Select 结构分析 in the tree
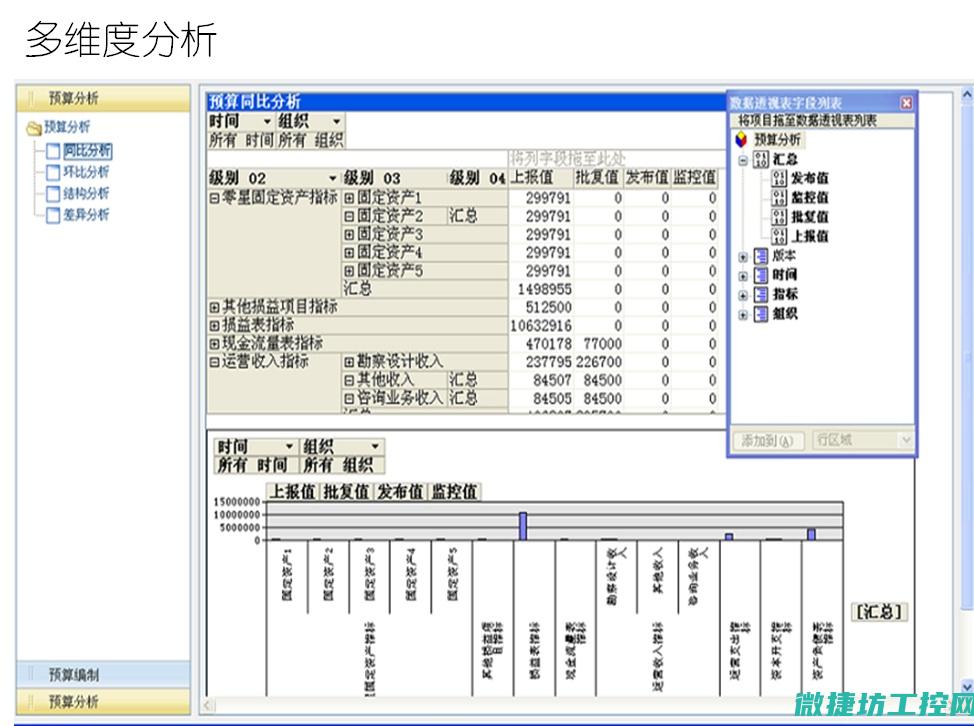This screenshot has width=974, height=726. point(86,194)
